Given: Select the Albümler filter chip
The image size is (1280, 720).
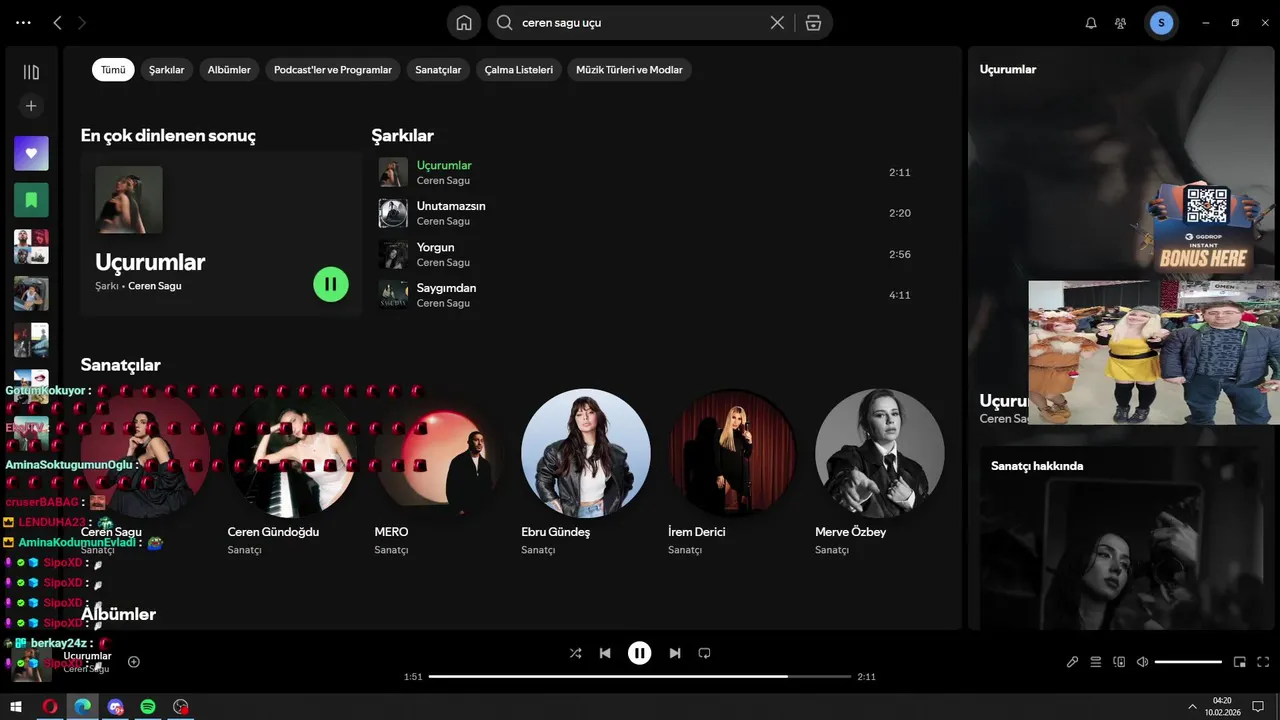Looking at the screenshot, I should (x=229, y=70).
